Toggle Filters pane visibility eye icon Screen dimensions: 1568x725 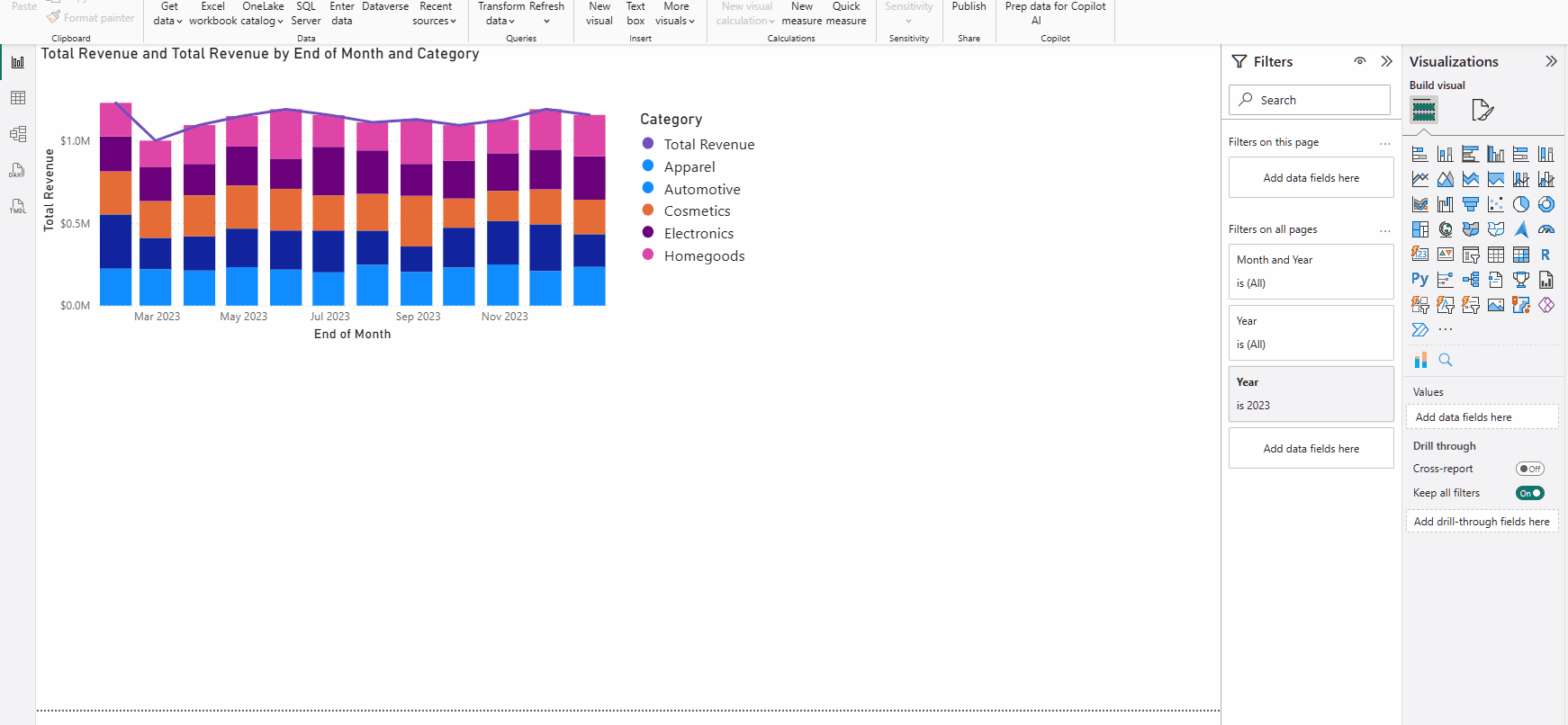coord(1360,61)
